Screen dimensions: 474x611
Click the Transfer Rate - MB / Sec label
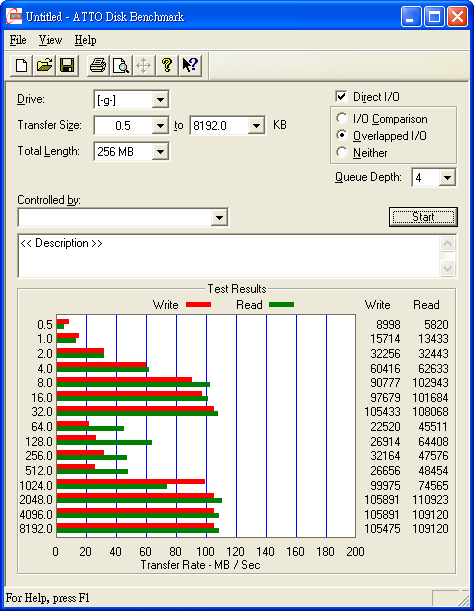200,565
